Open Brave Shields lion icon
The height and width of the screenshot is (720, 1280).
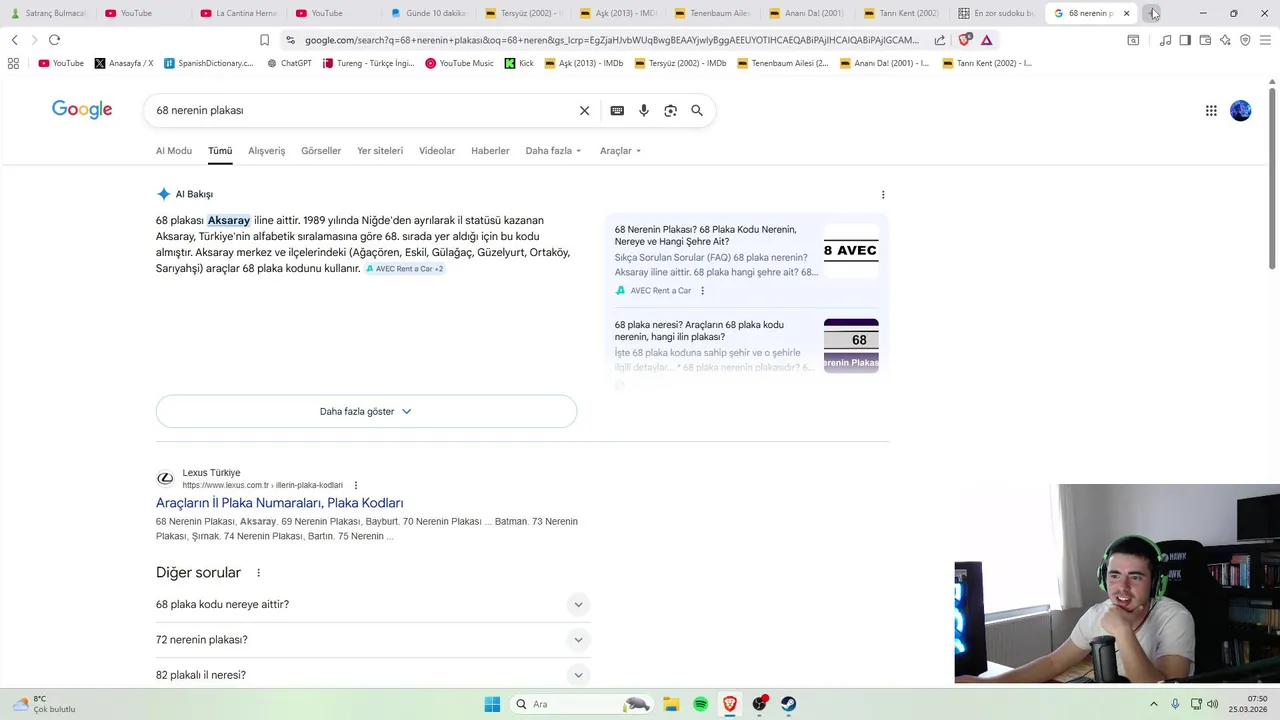[964, 40]
